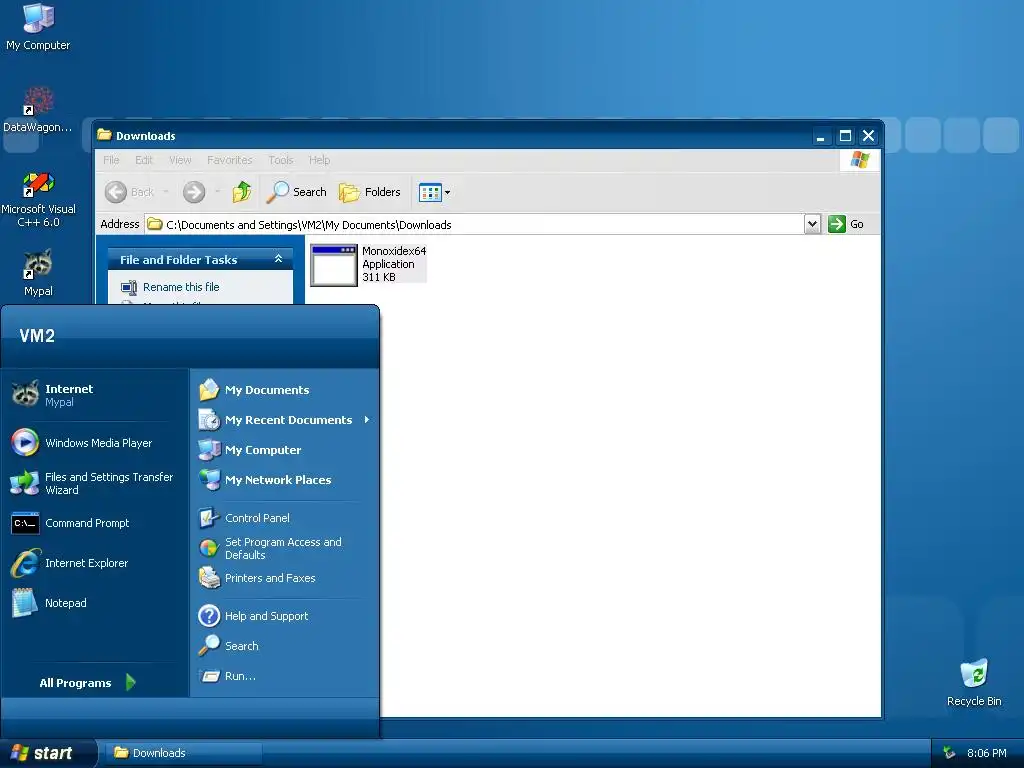Open Notepad from Start menu
The image size is (1024, 768).
pos(95,603)
